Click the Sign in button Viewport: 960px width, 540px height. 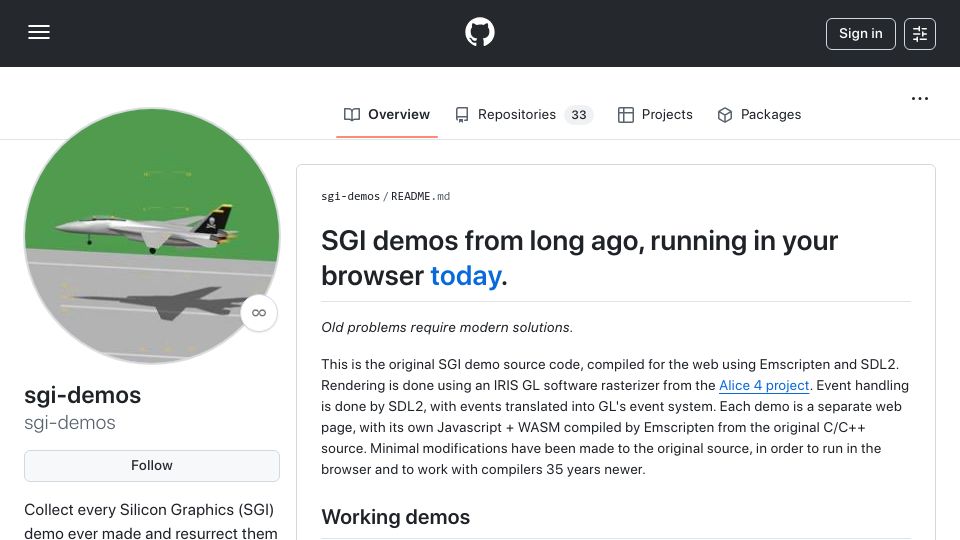[860, 34]
